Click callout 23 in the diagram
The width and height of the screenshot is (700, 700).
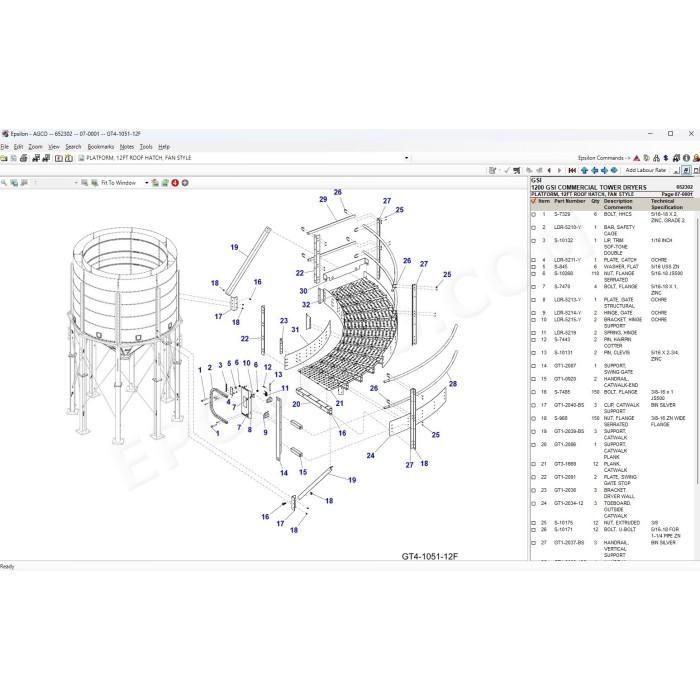pyautogui.click(x=284, y=321)
